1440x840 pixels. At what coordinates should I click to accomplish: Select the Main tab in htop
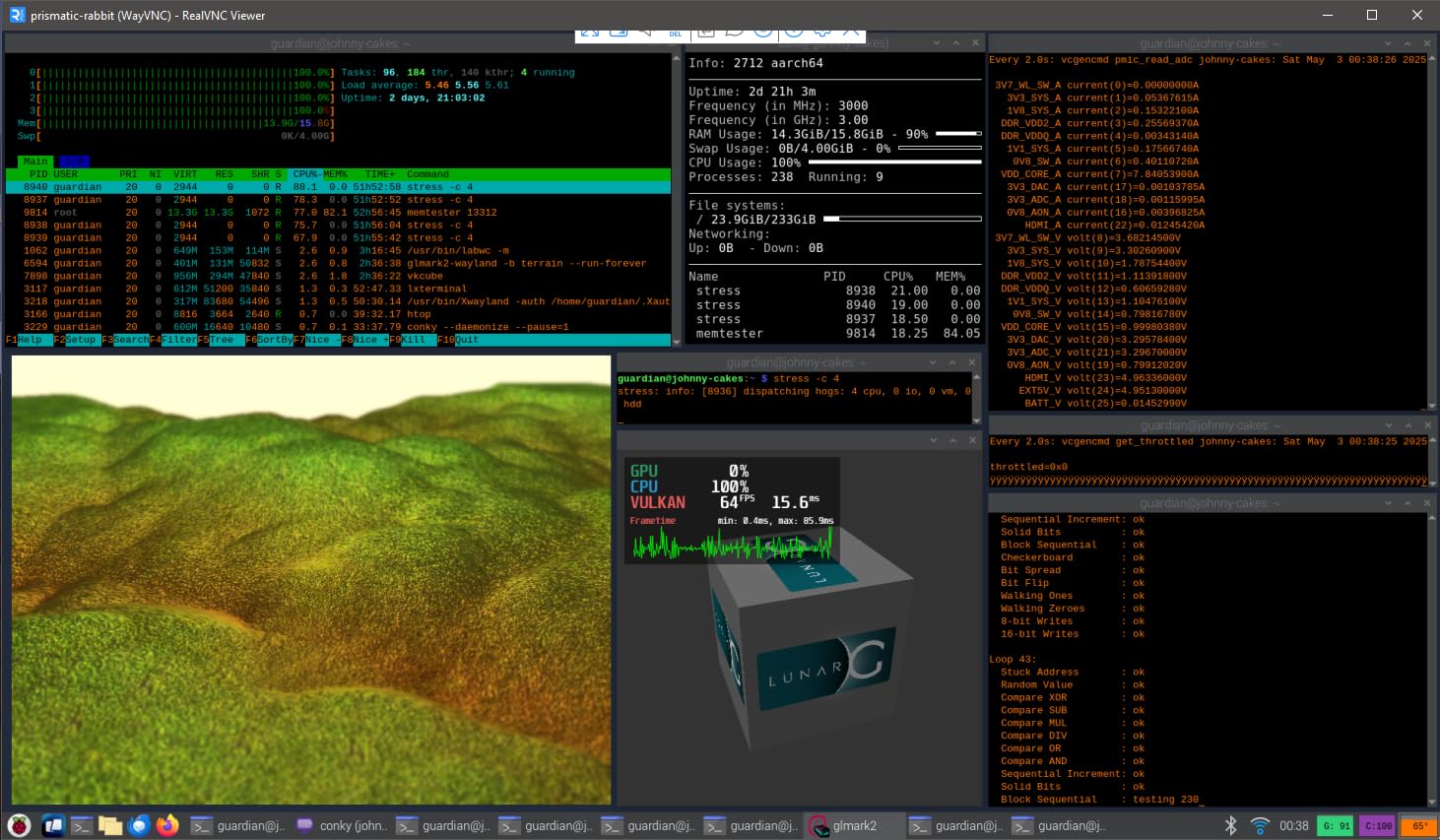(35, 162)
